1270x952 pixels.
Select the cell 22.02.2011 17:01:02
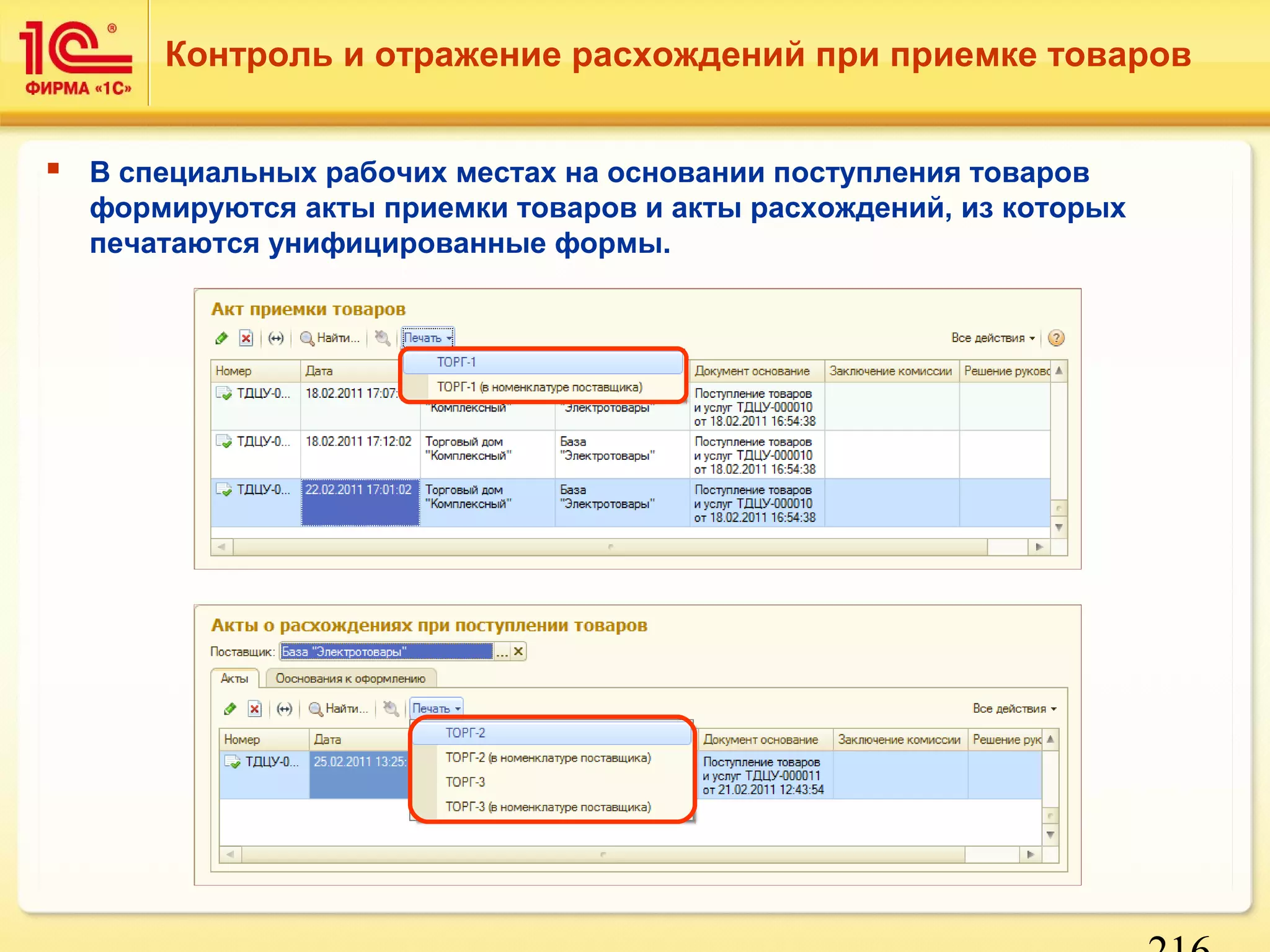click(360, 503)
